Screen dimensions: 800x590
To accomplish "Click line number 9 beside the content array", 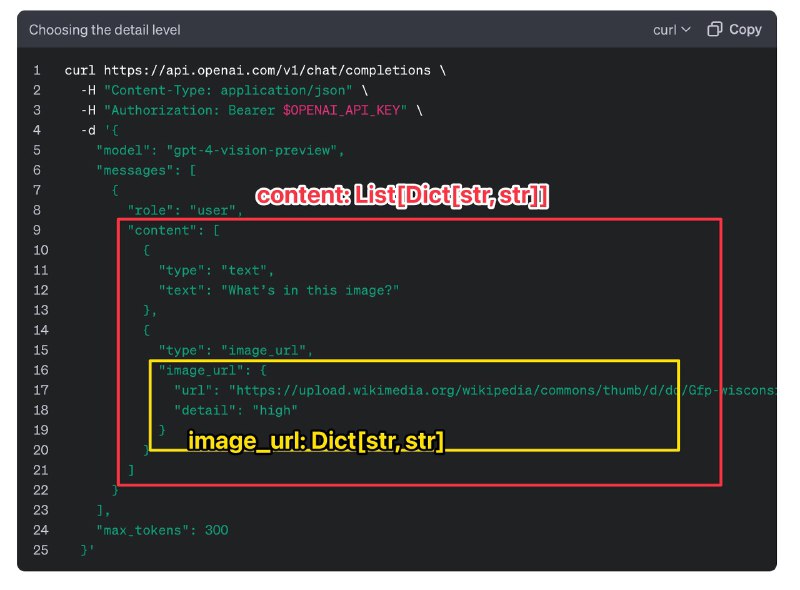I will pos(37,230).
